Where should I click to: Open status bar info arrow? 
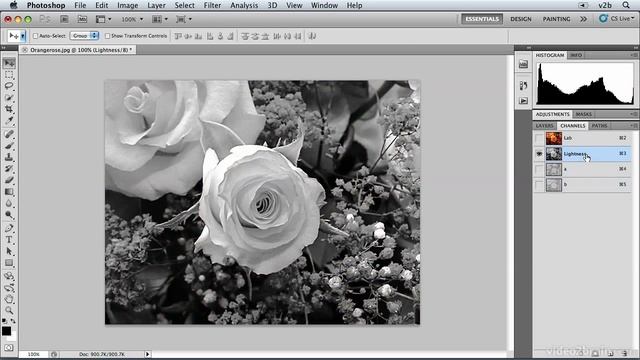click(147, 354)
